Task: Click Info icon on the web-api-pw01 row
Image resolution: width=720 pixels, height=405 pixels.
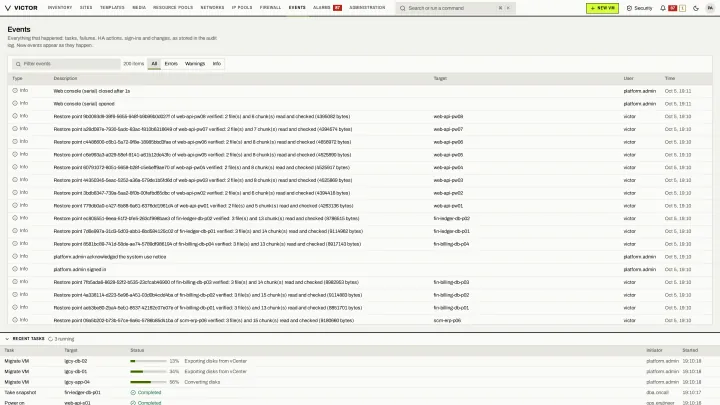Action: (x=15, y=205)
